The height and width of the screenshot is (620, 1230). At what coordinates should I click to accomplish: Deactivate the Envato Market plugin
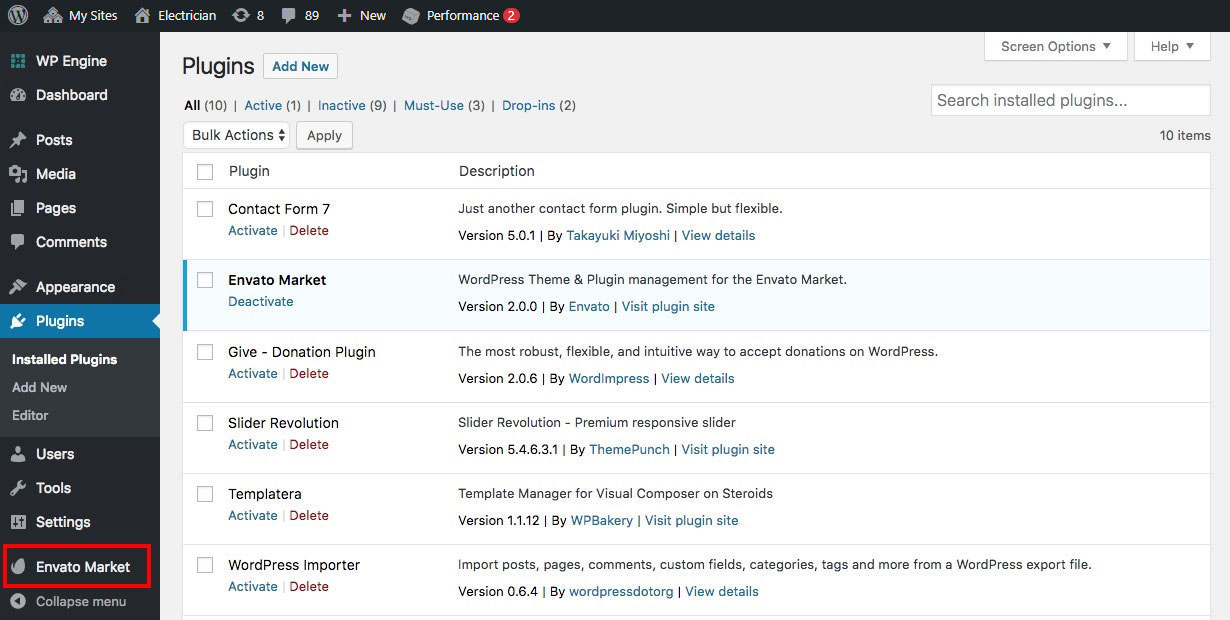260,301
